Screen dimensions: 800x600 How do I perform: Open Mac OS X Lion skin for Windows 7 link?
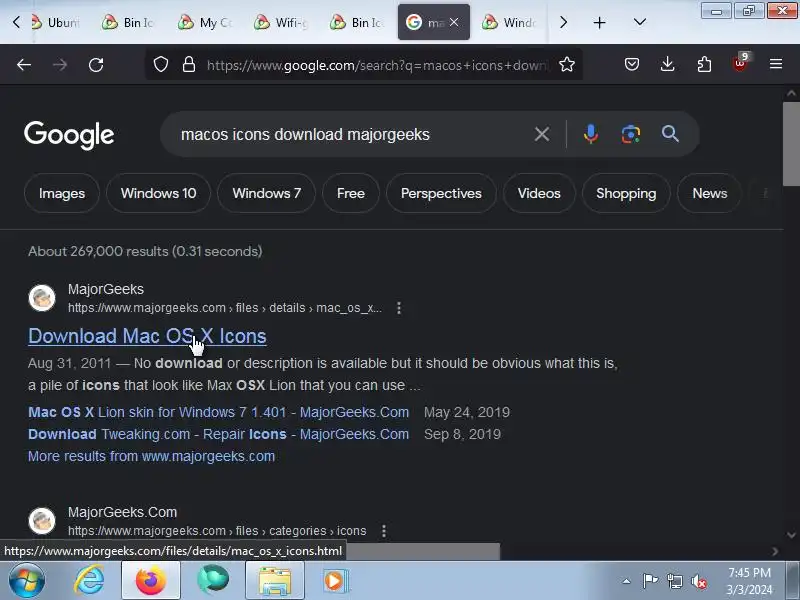tap(218, 412)
